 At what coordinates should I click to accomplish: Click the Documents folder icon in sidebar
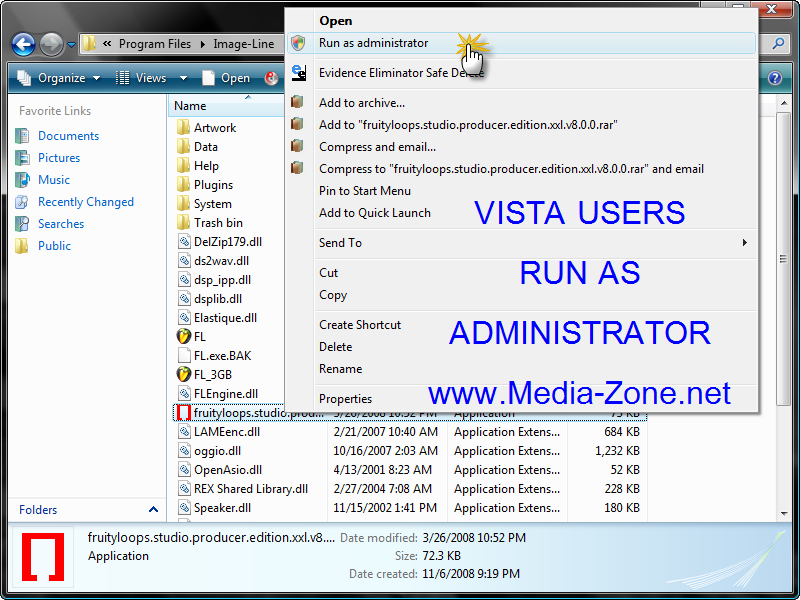click(x=22, y=136)
